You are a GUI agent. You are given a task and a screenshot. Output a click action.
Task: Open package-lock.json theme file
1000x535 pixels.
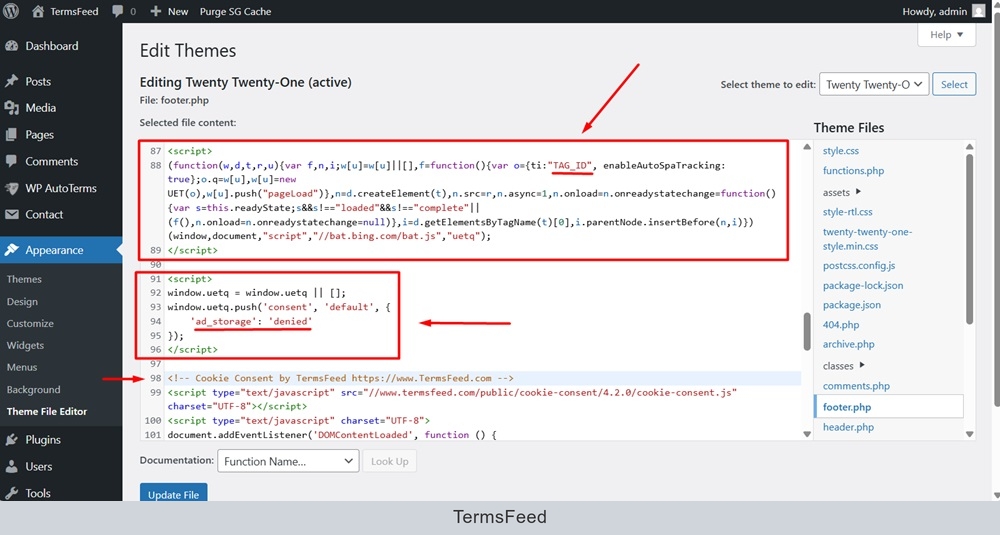pyautogui.click(x=863, y=285)
